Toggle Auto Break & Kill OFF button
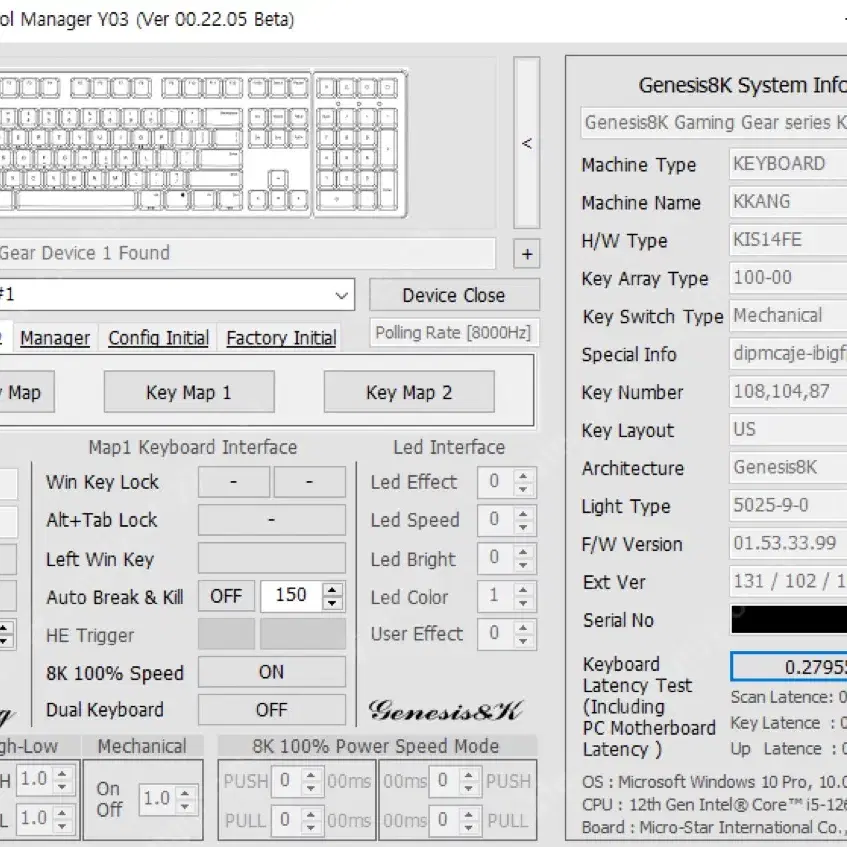Screen dimensions: 847x847 [x=226, y=596]
